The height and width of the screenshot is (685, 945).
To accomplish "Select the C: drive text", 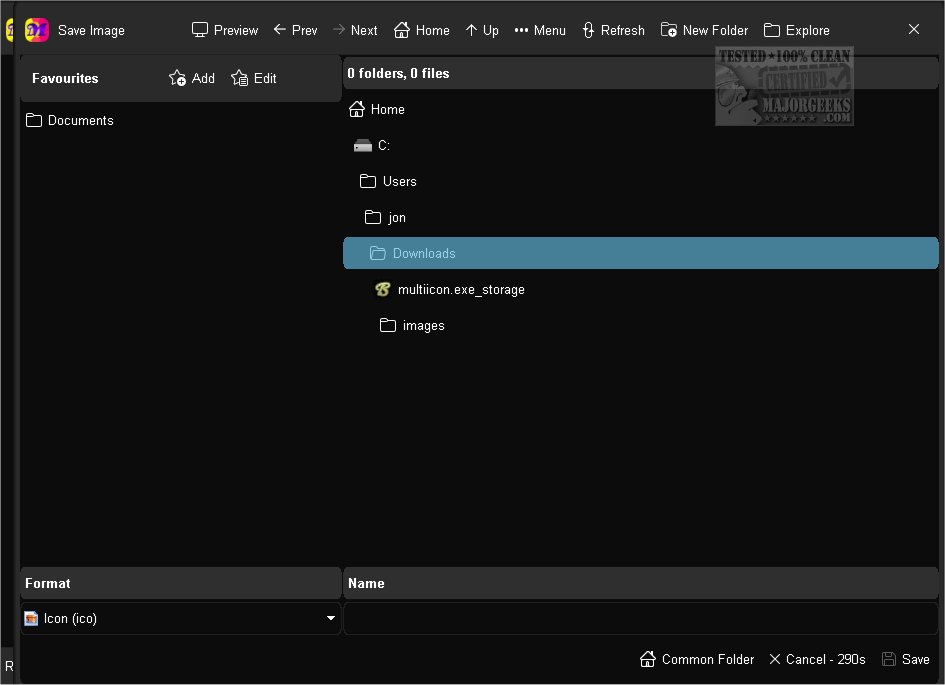I will (x=384, y=145).
